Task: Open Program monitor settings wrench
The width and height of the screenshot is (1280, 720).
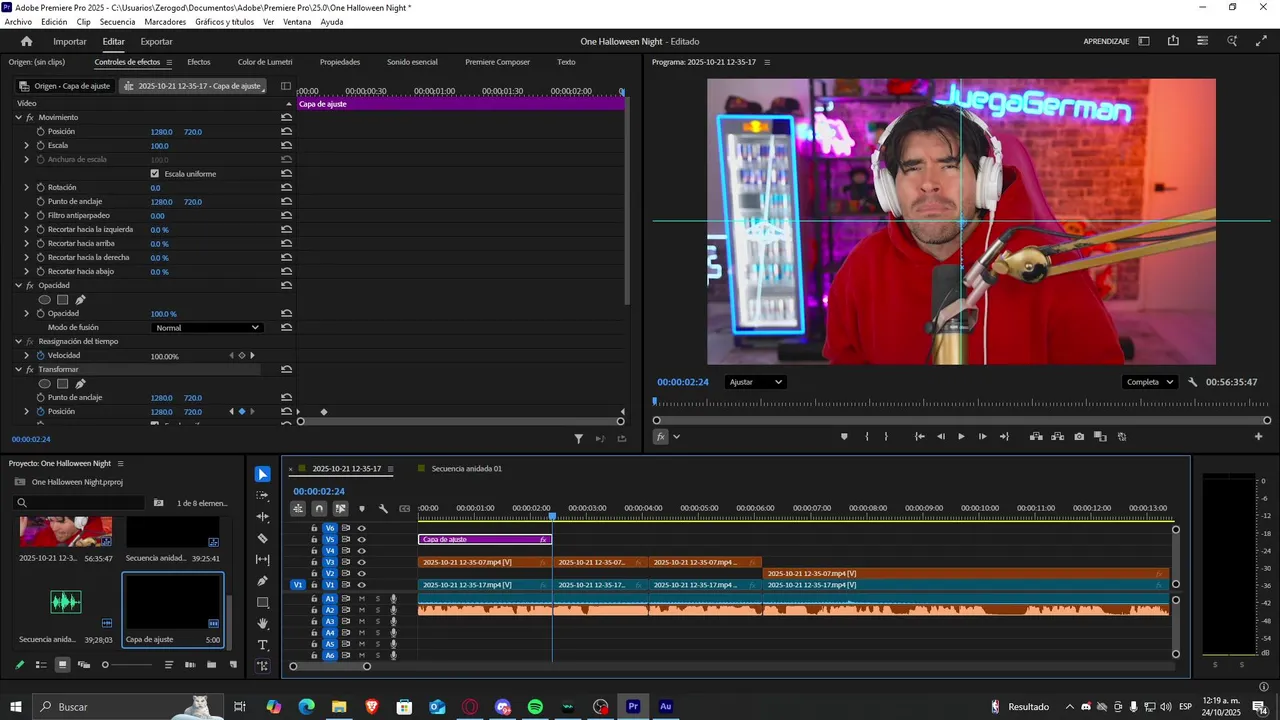Action: click(1193, 382)
